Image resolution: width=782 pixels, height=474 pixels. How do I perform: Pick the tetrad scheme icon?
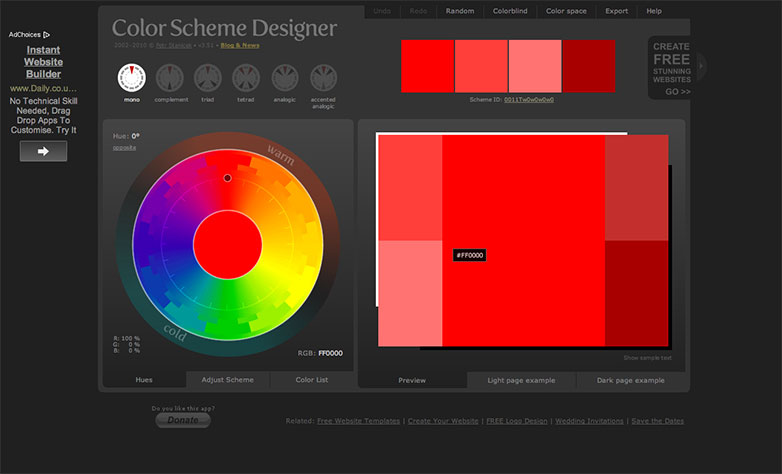coord(246,78)
